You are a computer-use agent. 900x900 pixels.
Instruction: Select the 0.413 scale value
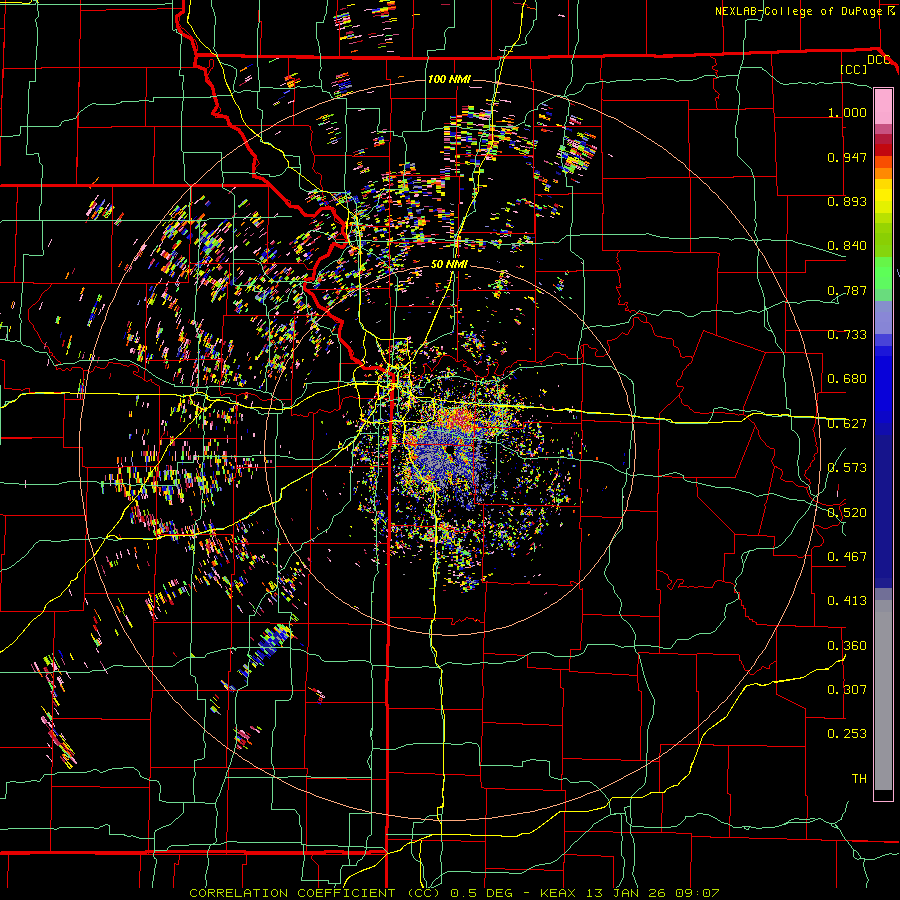847,601
